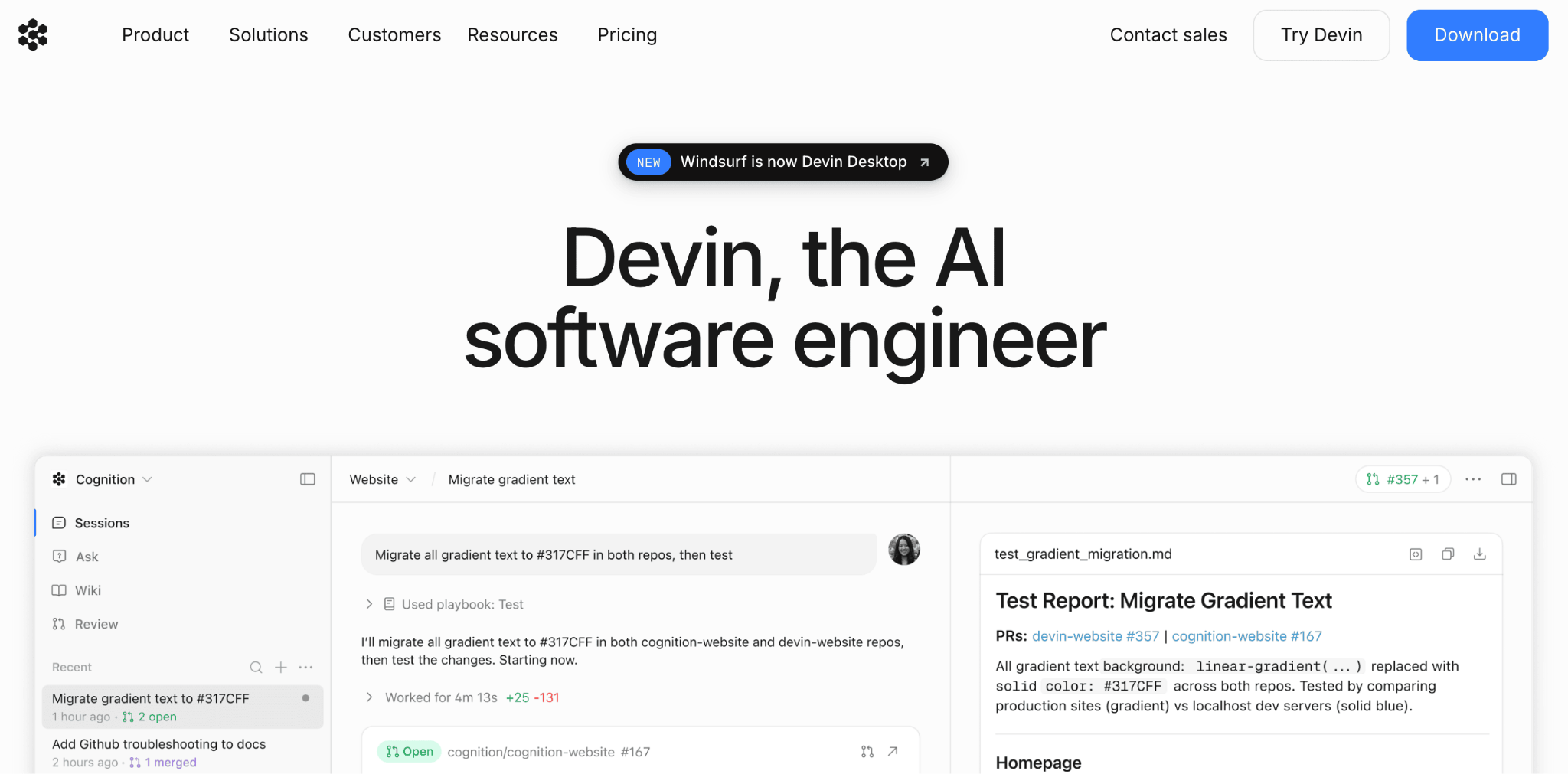Open the session more options ellipsis
1568x774 pixels.
1473,479
